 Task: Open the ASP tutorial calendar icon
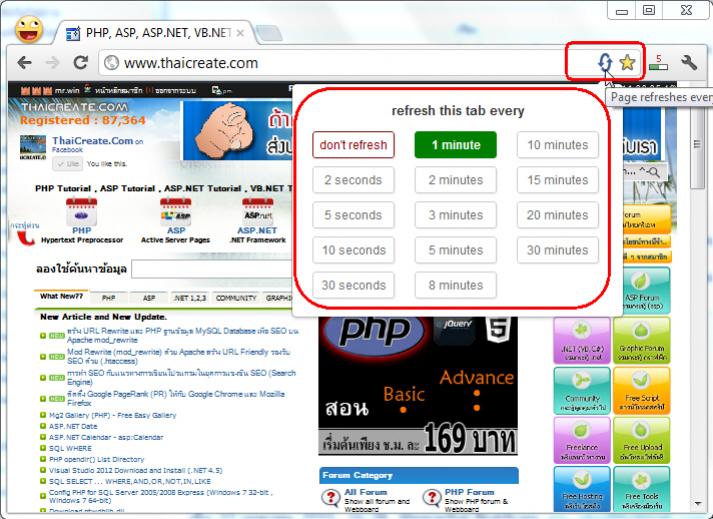coord(176,212)
